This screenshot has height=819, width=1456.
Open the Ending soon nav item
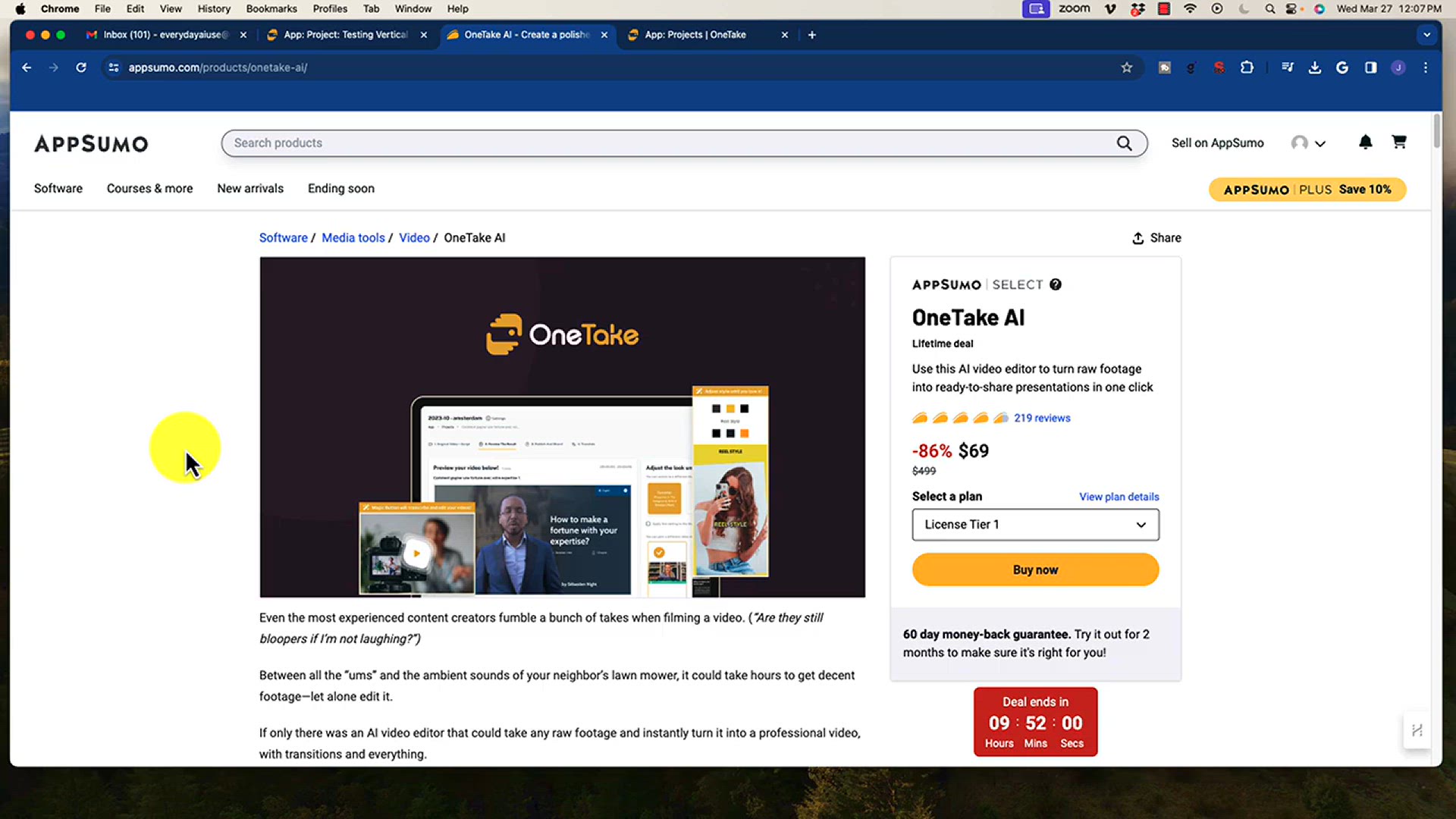click(x=340, y=188)
